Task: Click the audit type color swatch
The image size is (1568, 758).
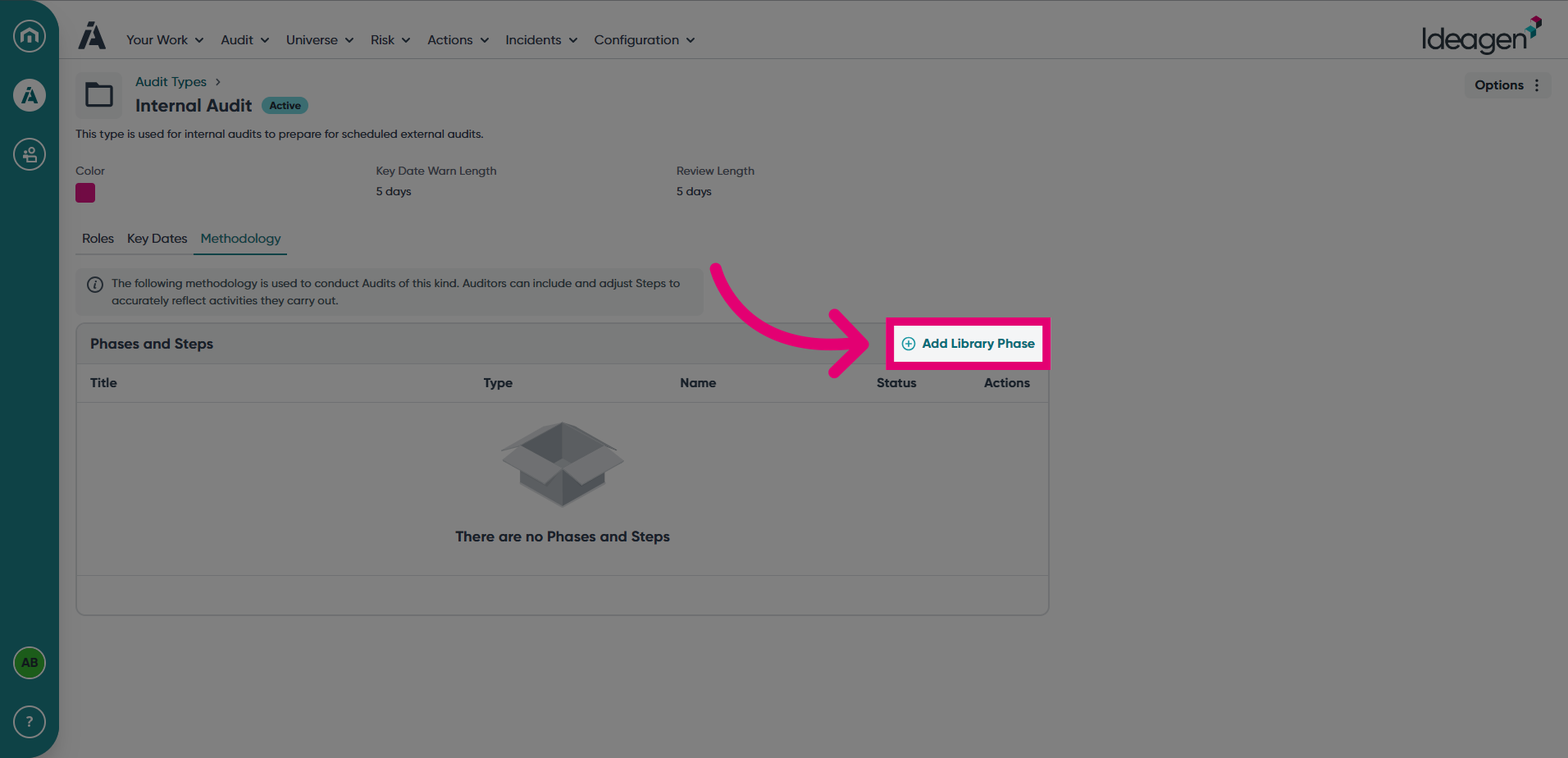Action: 85,193
